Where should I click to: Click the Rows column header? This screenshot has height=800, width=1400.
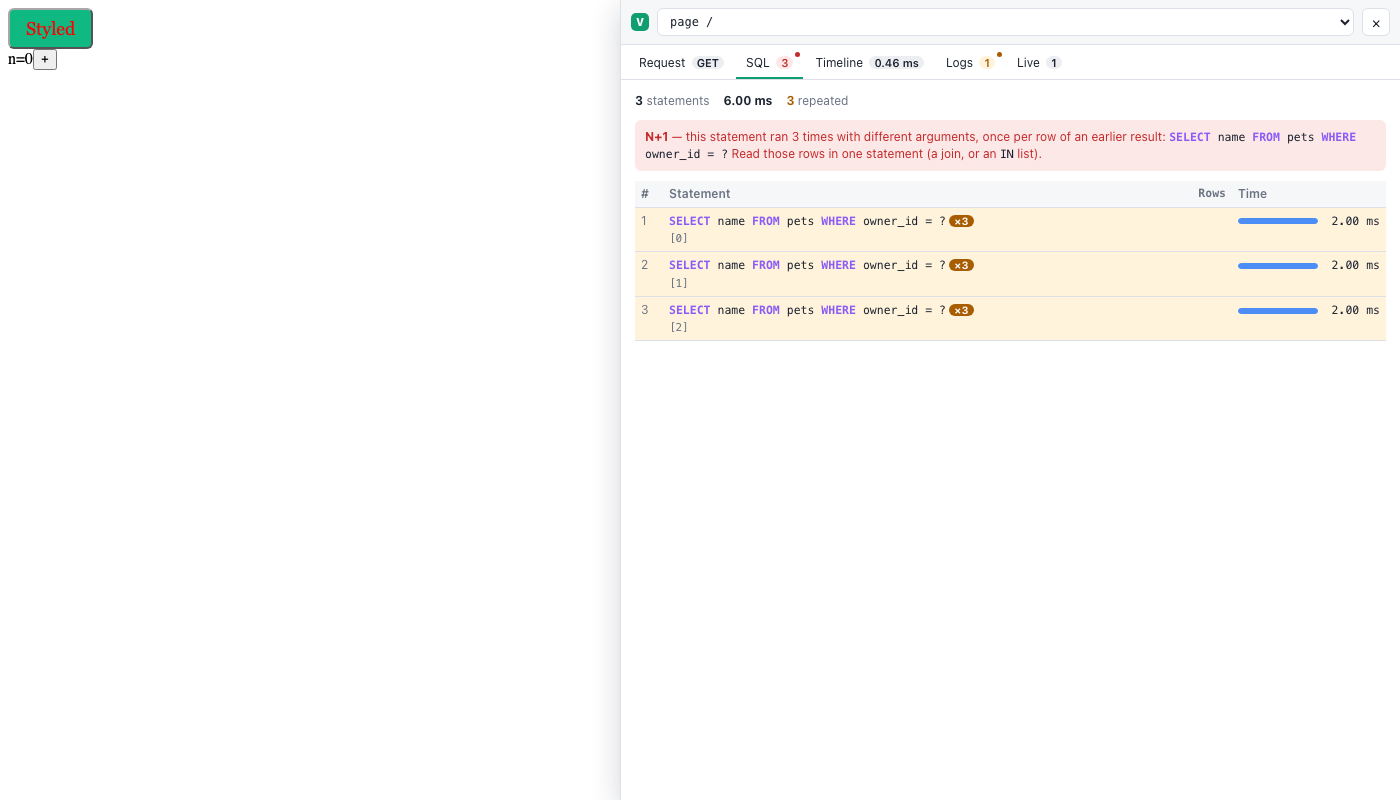pos(1211,194)
